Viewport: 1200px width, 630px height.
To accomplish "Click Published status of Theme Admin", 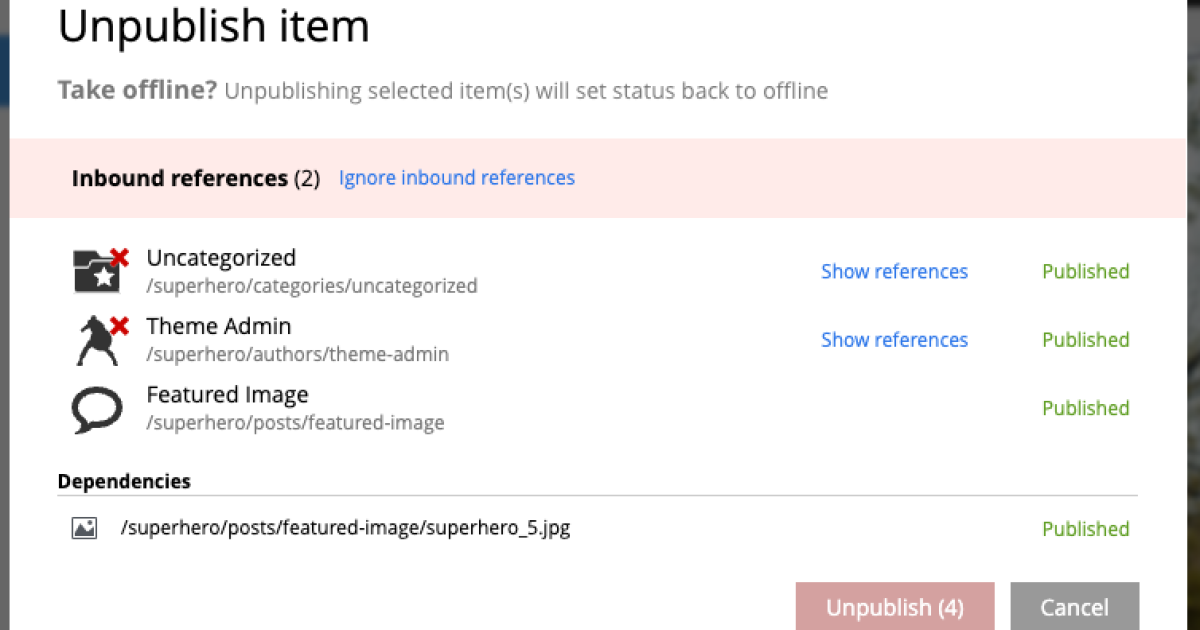I will click(x=1085, y=340).
